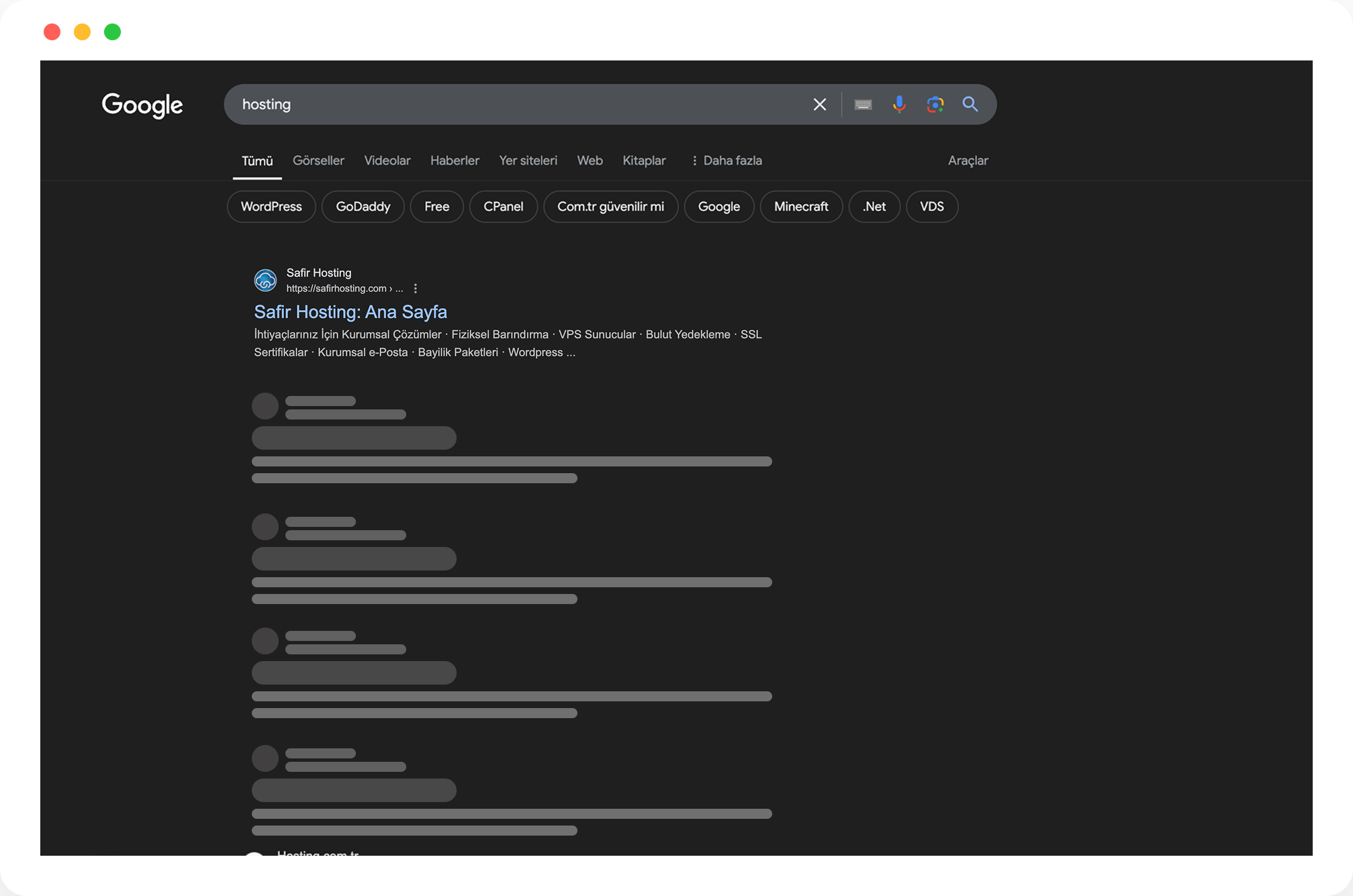Open the Araçlar tools dropdown

(968, 160)
